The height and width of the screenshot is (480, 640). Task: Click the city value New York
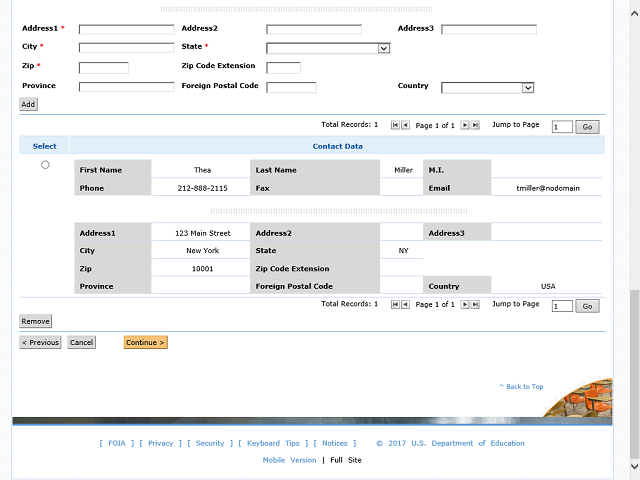pos(202,251)
